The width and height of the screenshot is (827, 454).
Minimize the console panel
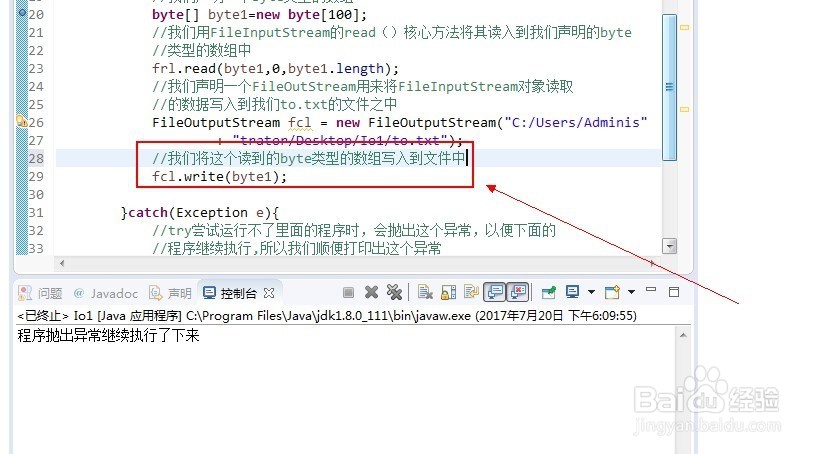tap(651, 290)
